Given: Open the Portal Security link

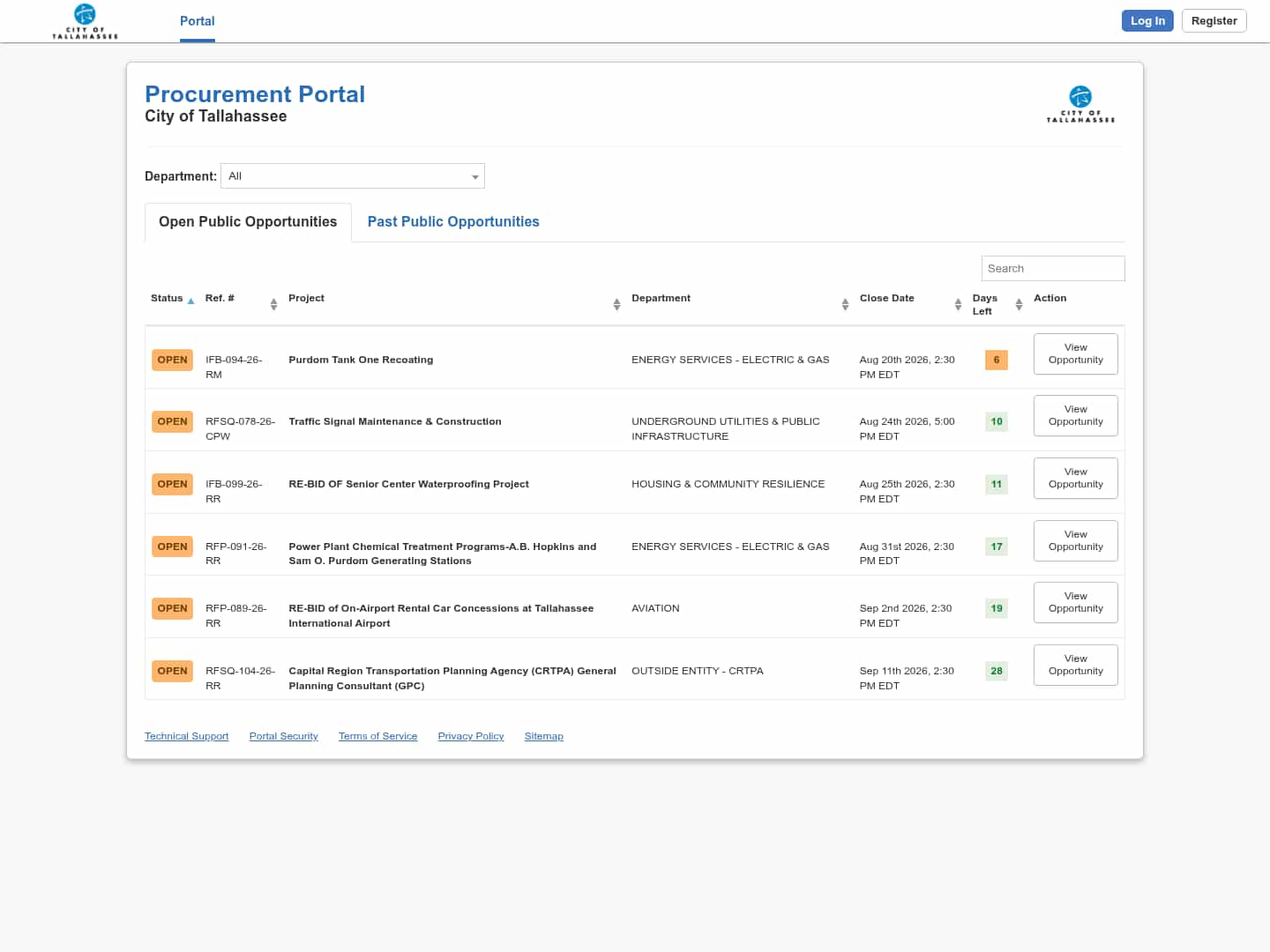Looking at the screenshot, I should pyautogui.click(x=283, y=736).
